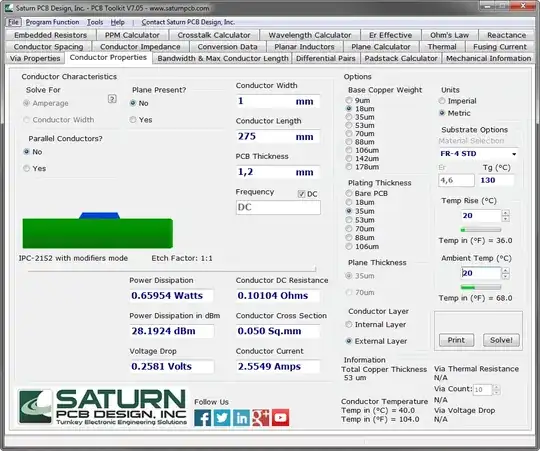Select 35um base copper weight
This screenshot has height=451, width=540.
(349, 117)
